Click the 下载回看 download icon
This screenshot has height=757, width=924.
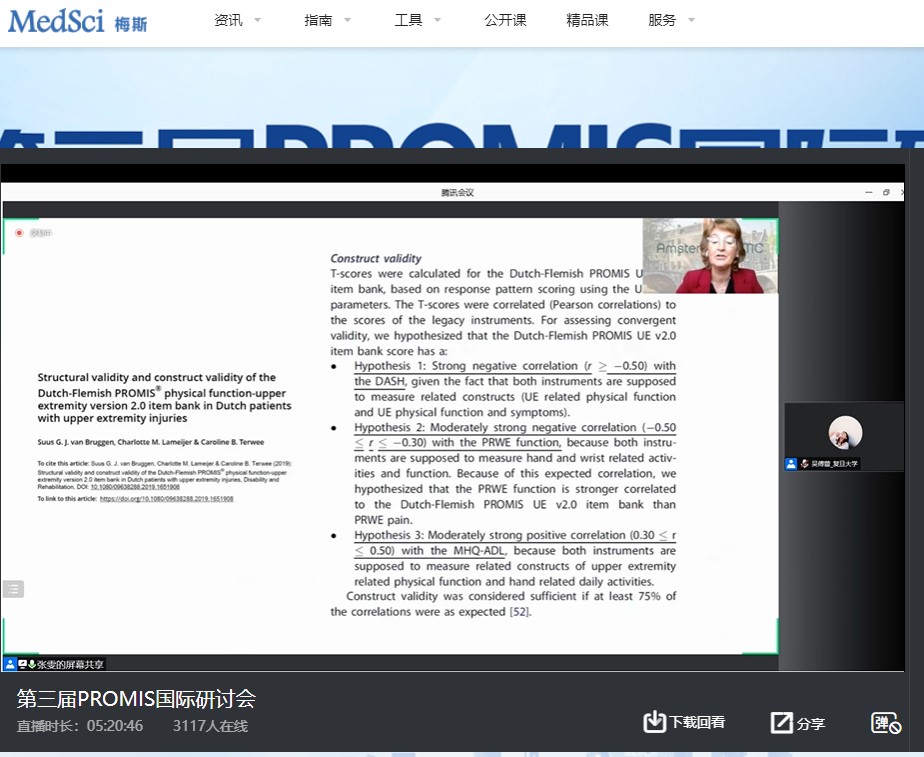[x=654, y=722]
